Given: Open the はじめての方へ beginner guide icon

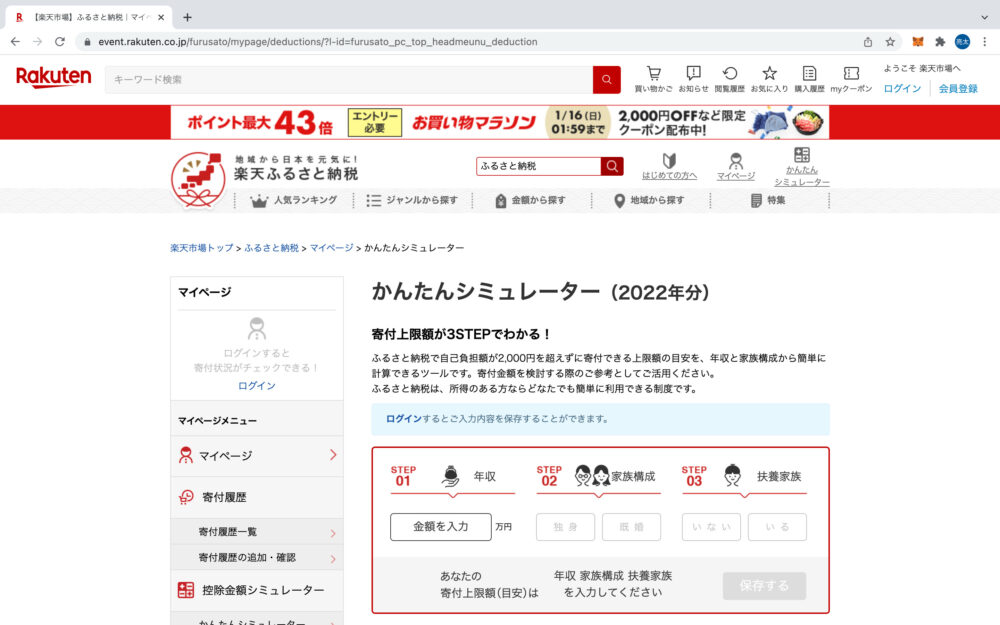Looking at the screenshot, I should tap(669, 166).
